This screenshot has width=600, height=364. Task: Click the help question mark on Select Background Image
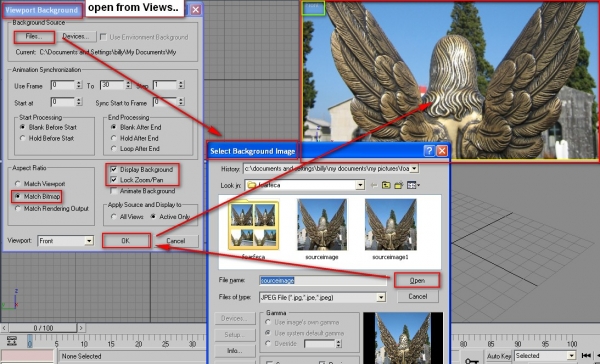coord(429,151)
